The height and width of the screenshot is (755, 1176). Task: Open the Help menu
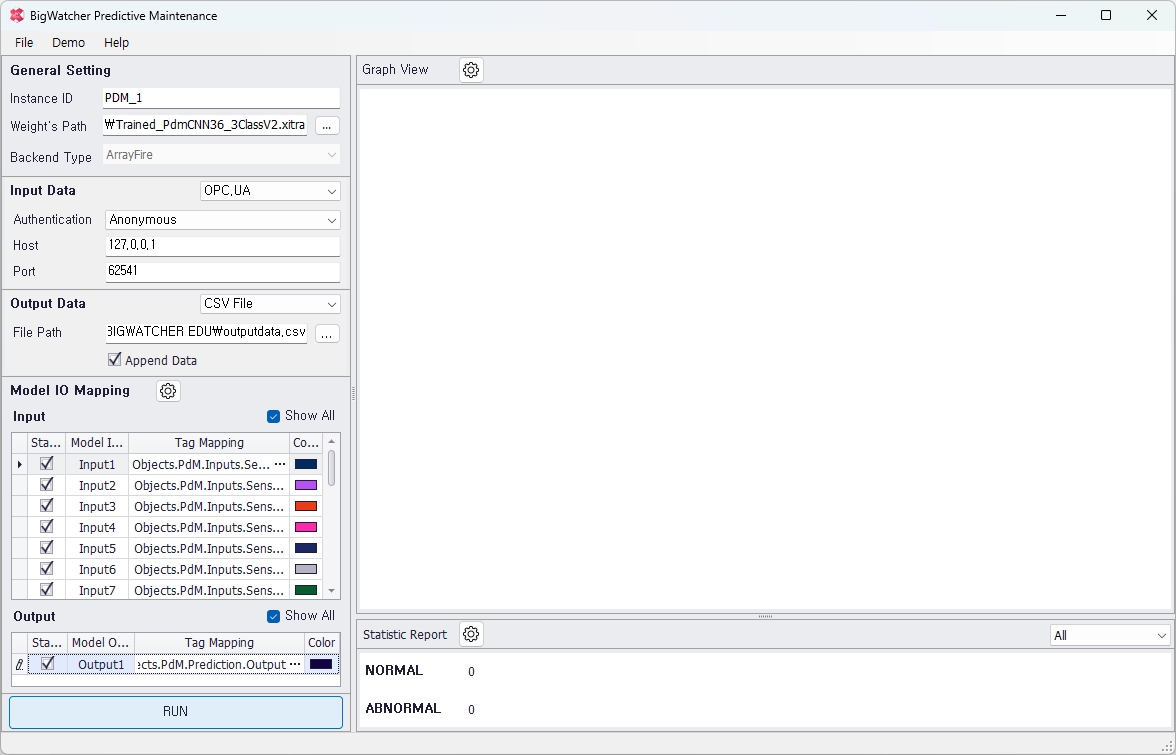pos(116,43)
